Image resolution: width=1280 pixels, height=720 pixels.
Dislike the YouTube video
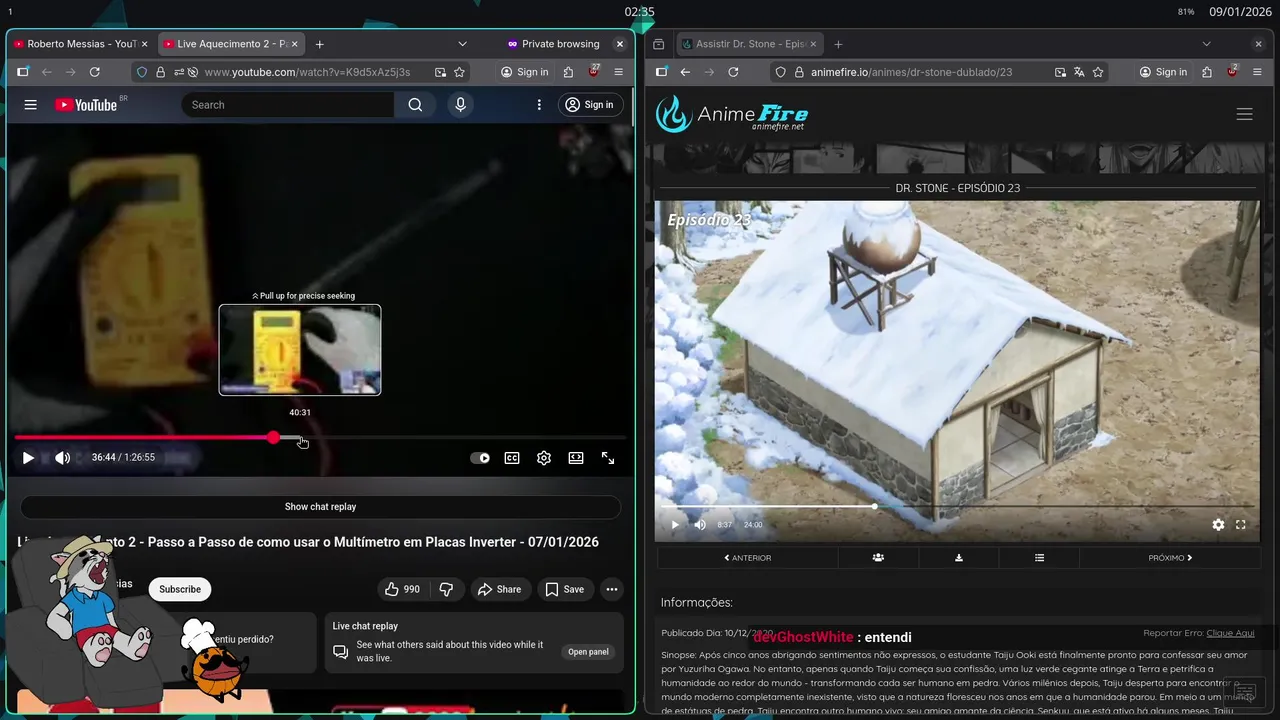[x=446, y=589]
